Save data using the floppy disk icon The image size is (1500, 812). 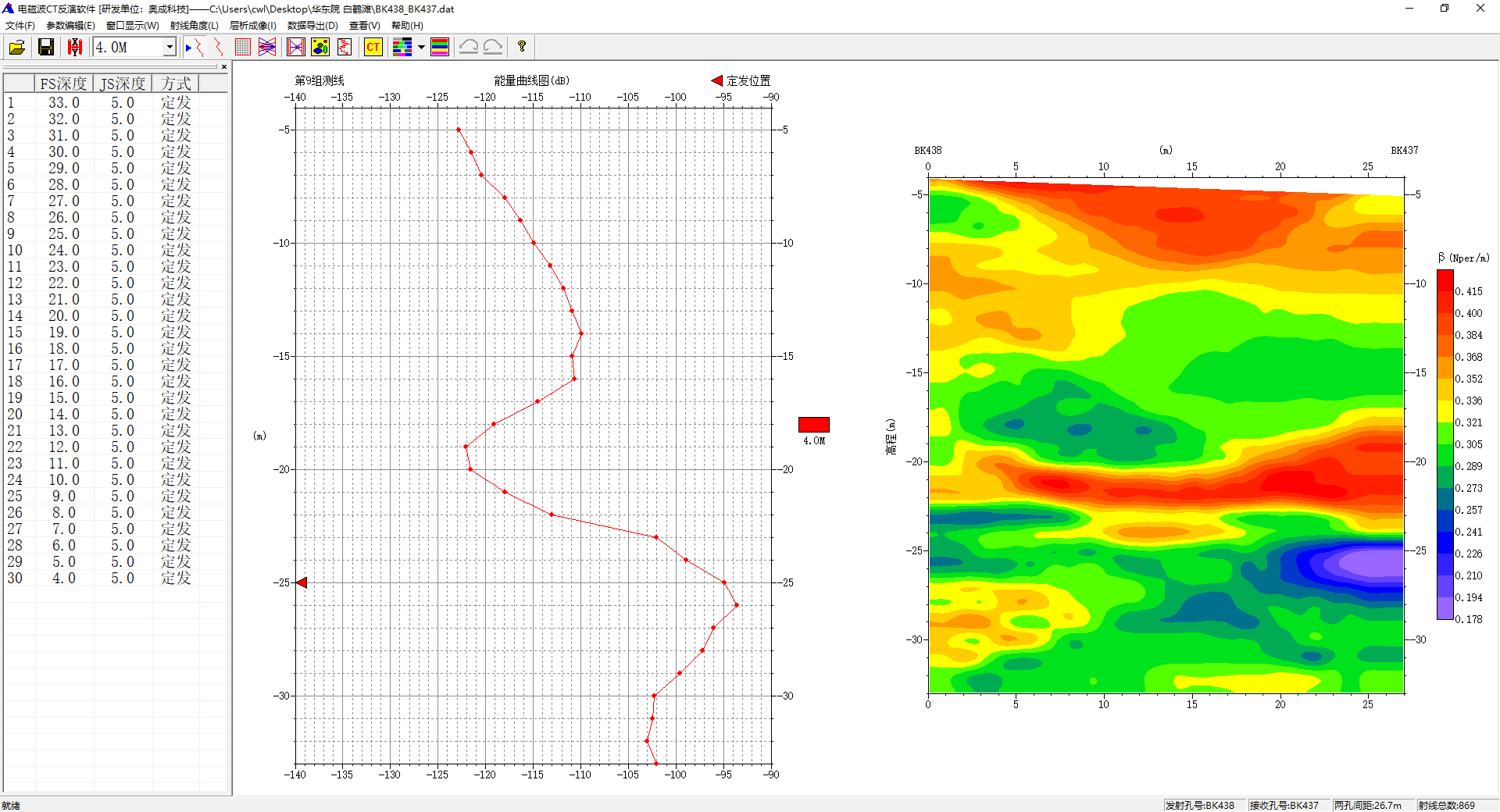46,48
